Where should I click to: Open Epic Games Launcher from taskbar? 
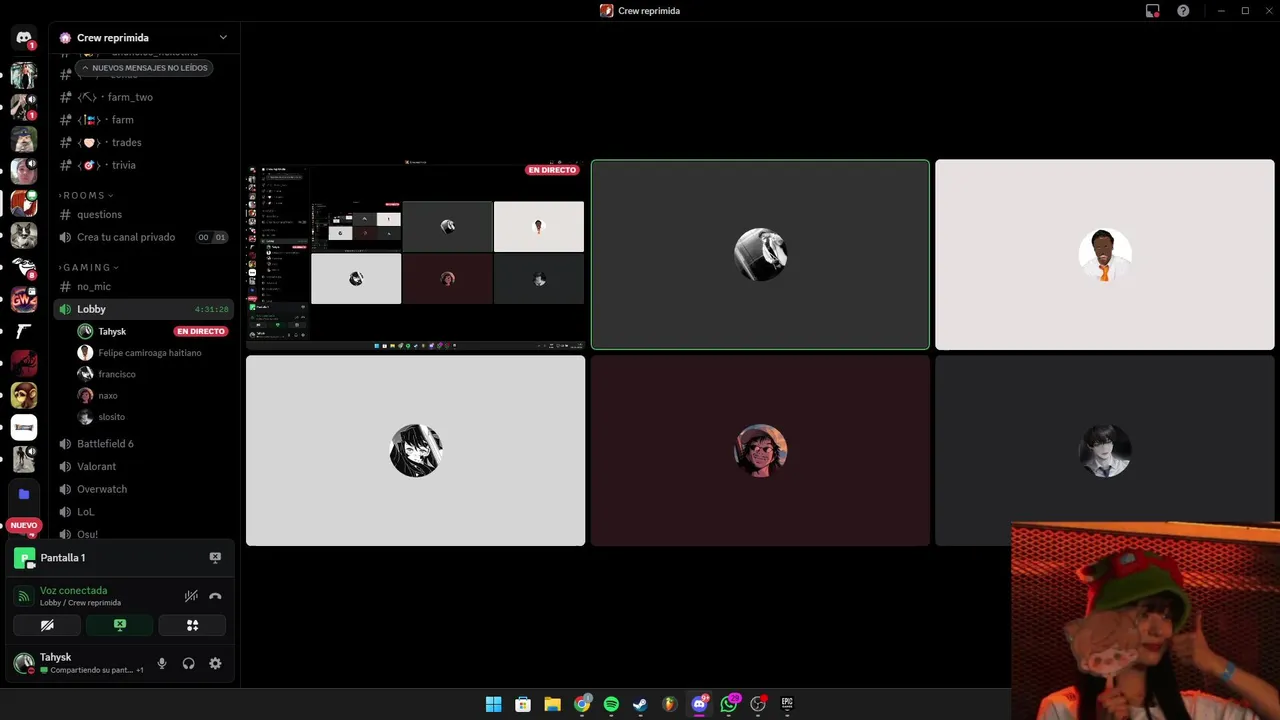(787, 704)
